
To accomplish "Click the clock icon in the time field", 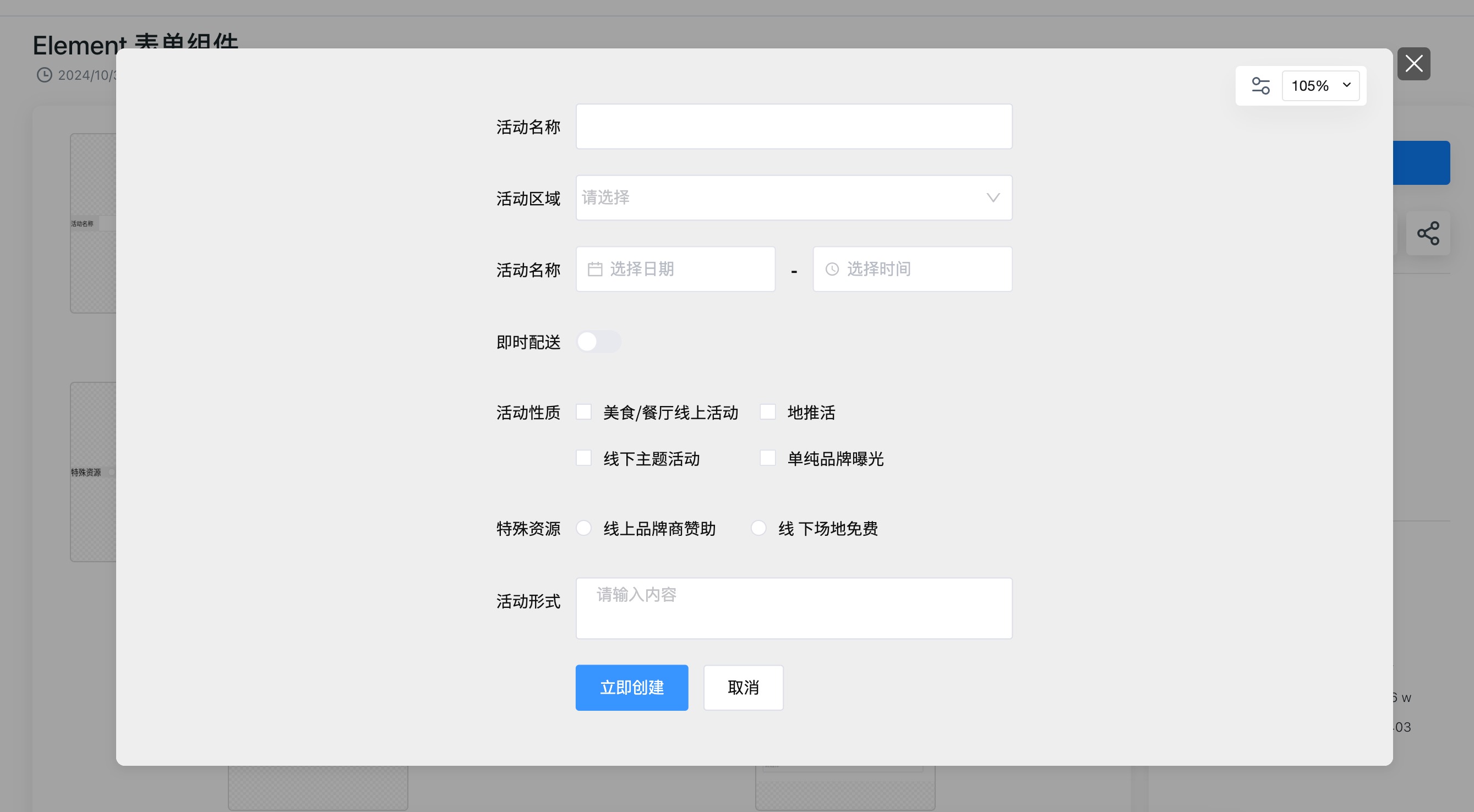I will 832,270.
